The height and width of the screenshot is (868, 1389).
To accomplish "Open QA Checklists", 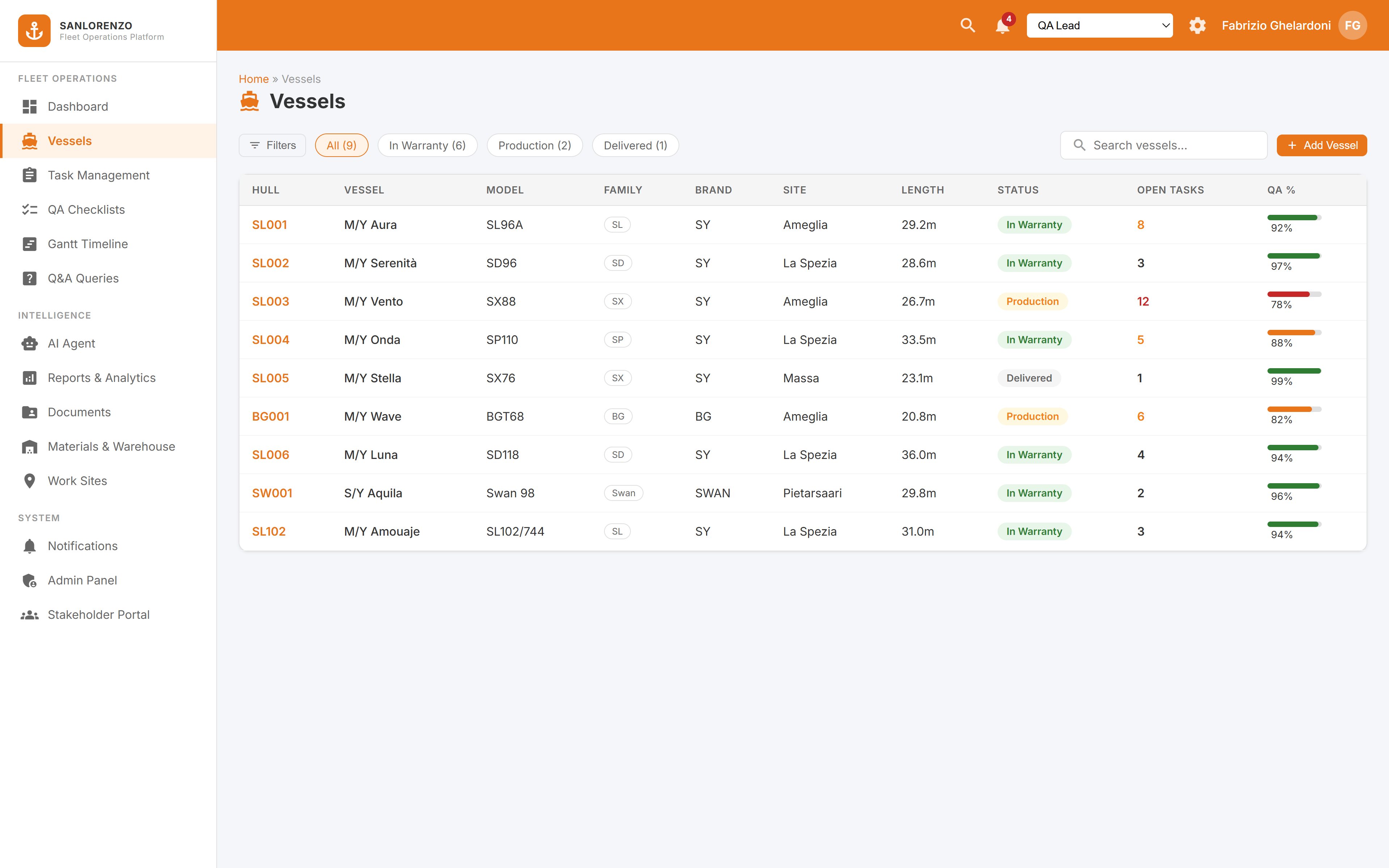I will click(86, 209).
